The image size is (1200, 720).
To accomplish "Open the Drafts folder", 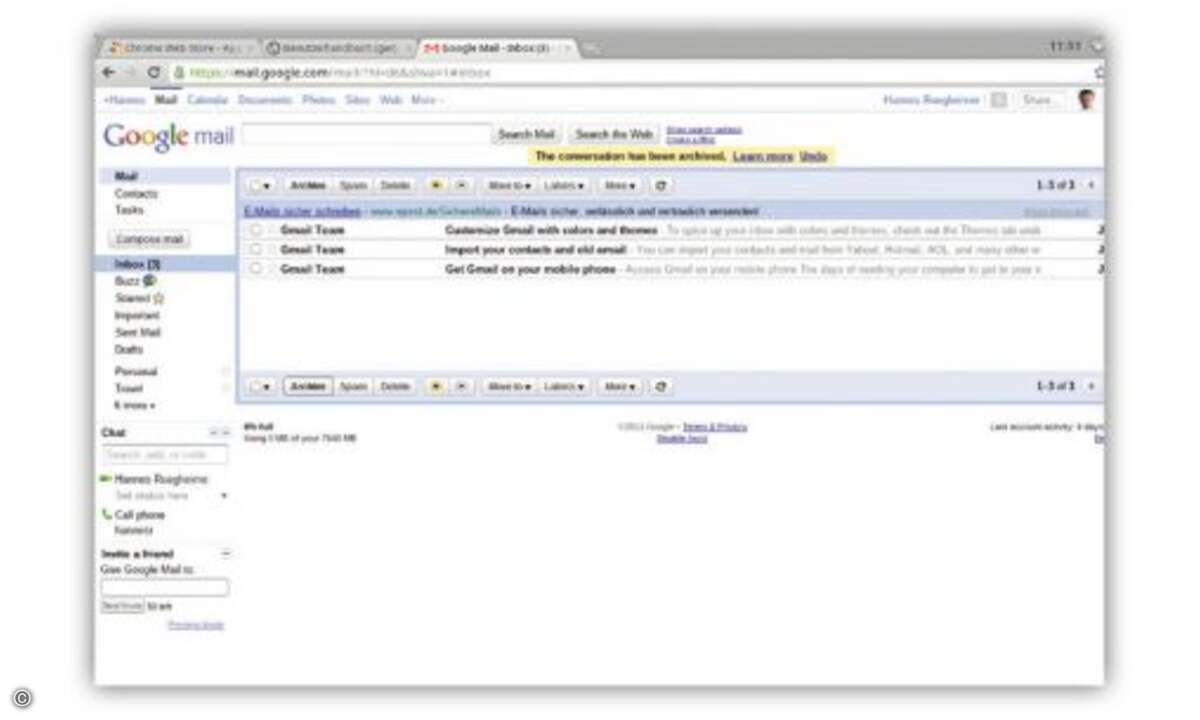I will [x=129, y=349].
